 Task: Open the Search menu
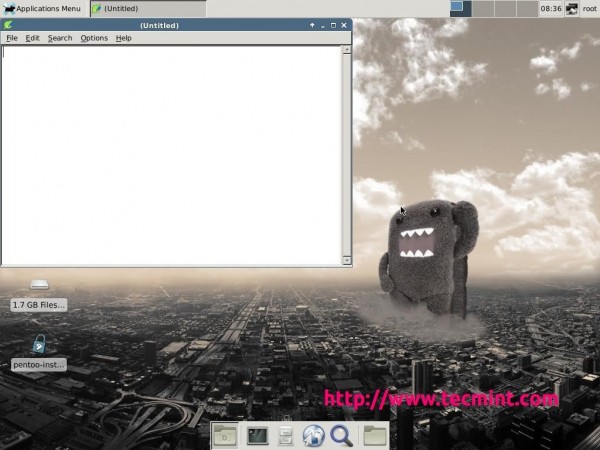point(60,38)
